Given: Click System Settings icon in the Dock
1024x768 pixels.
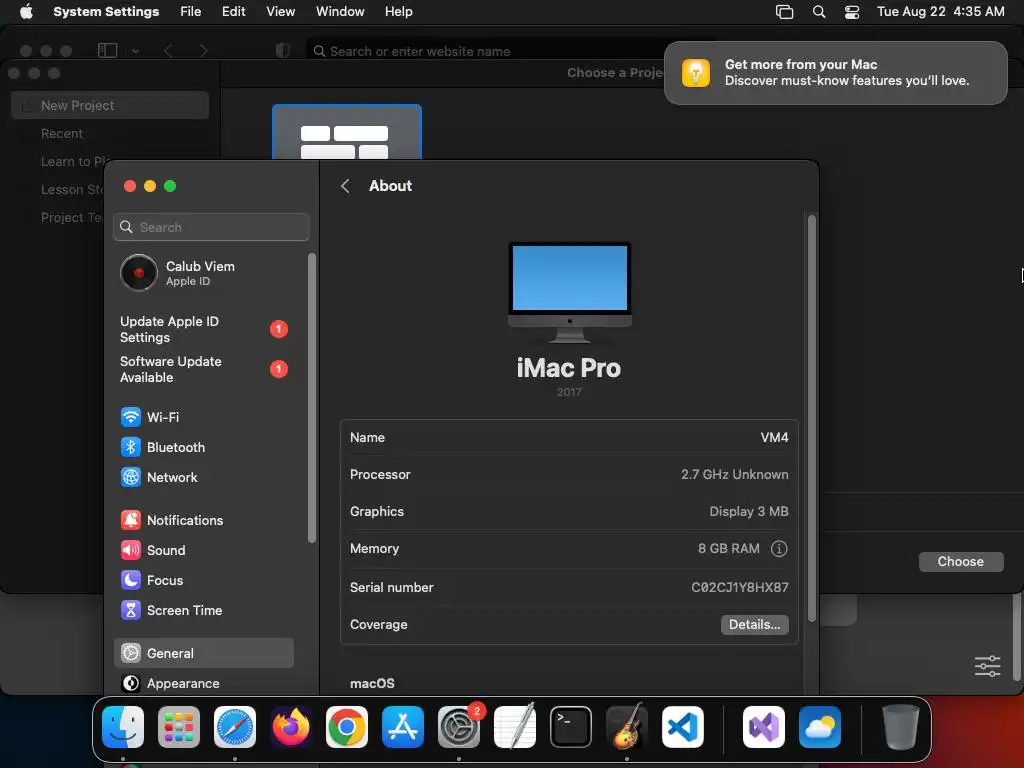Looking at the screenshot, I should (458, 726).
